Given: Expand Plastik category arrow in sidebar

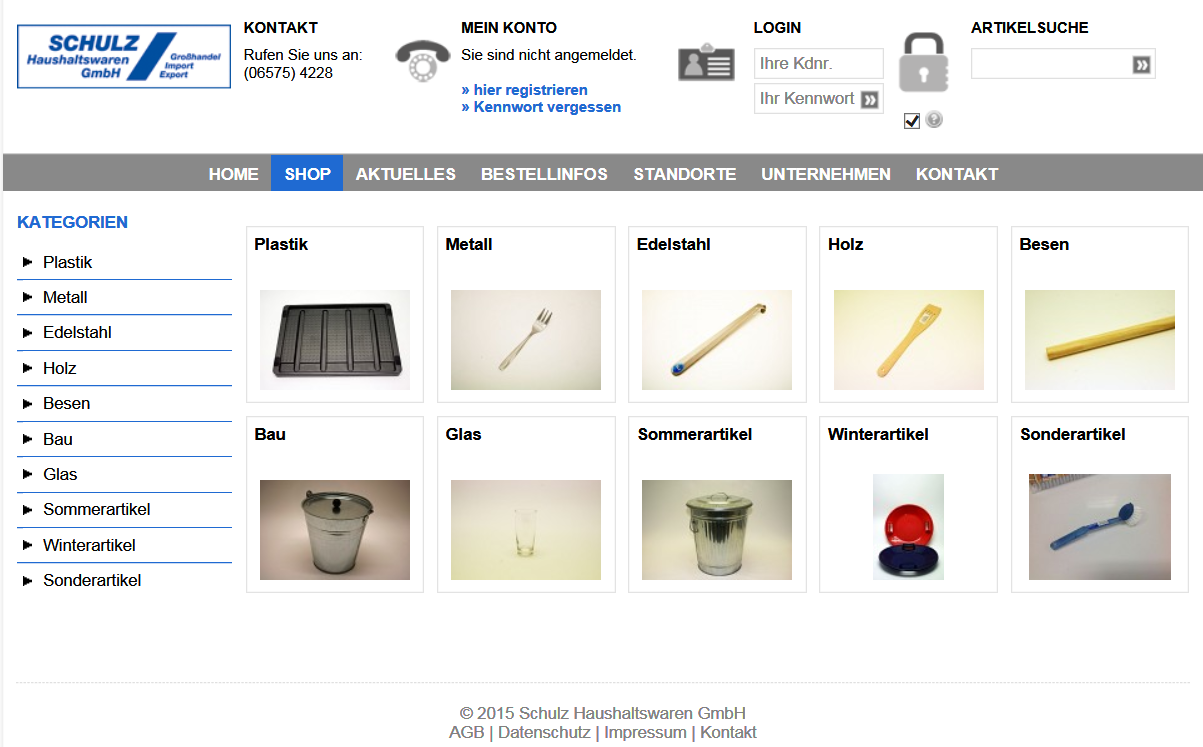Looking at the screenshot, I should [28, 262].
